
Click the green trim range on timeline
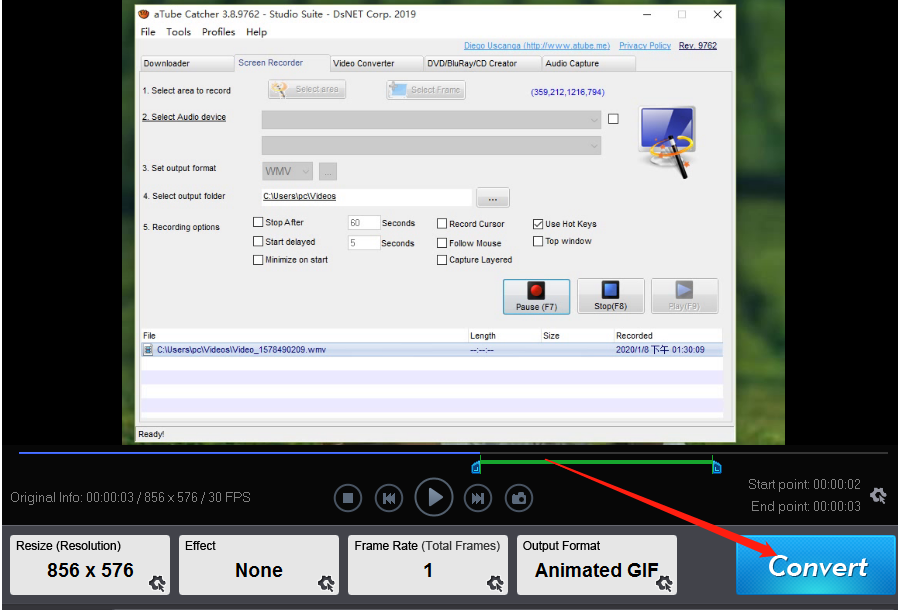(x=597, y=461)
